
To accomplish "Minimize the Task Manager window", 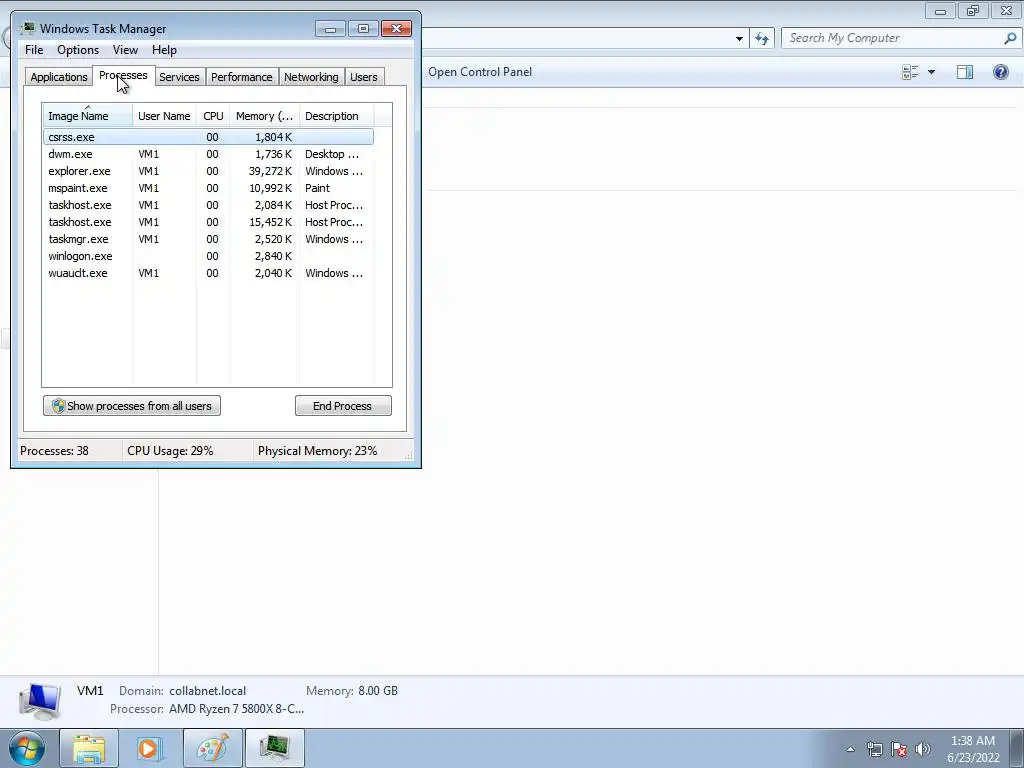I will coord(330,29).
